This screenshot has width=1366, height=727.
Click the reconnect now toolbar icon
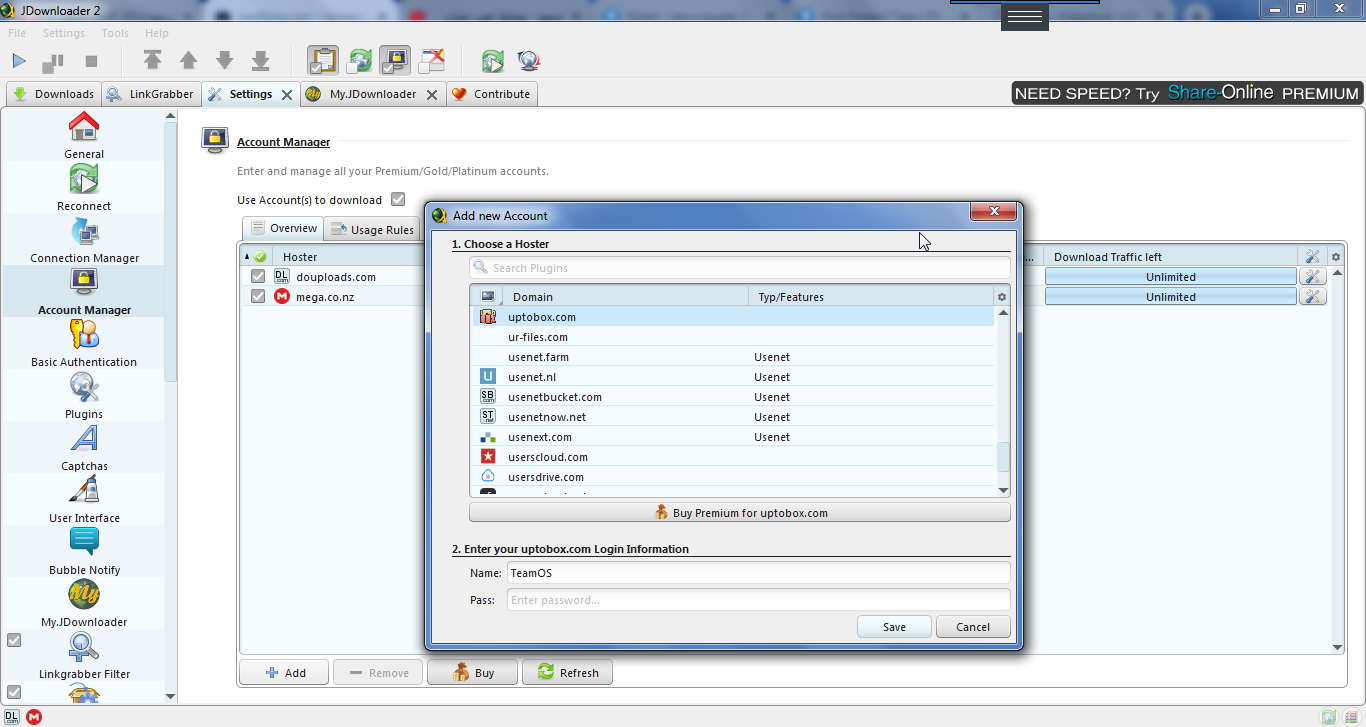(492, 61)
